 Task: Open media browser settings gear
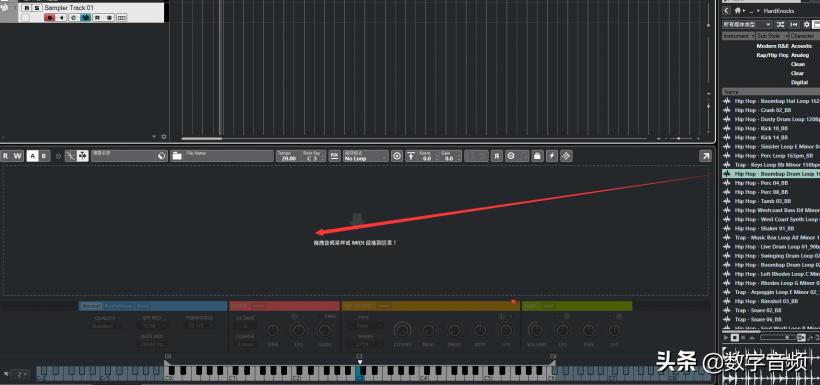pyautogui.click(x=806, y=25)
